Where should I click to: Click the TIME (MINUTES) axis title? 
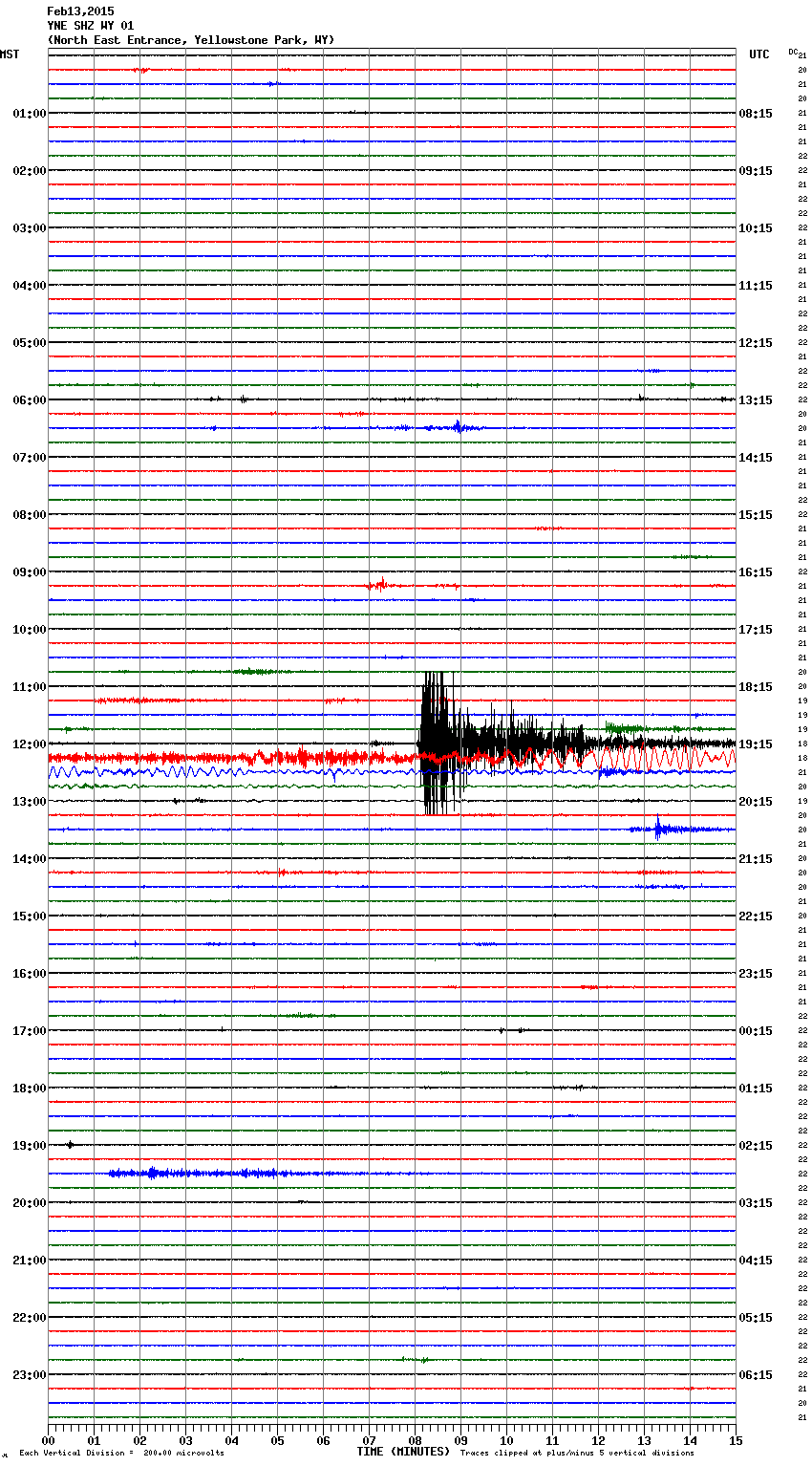403,1452
